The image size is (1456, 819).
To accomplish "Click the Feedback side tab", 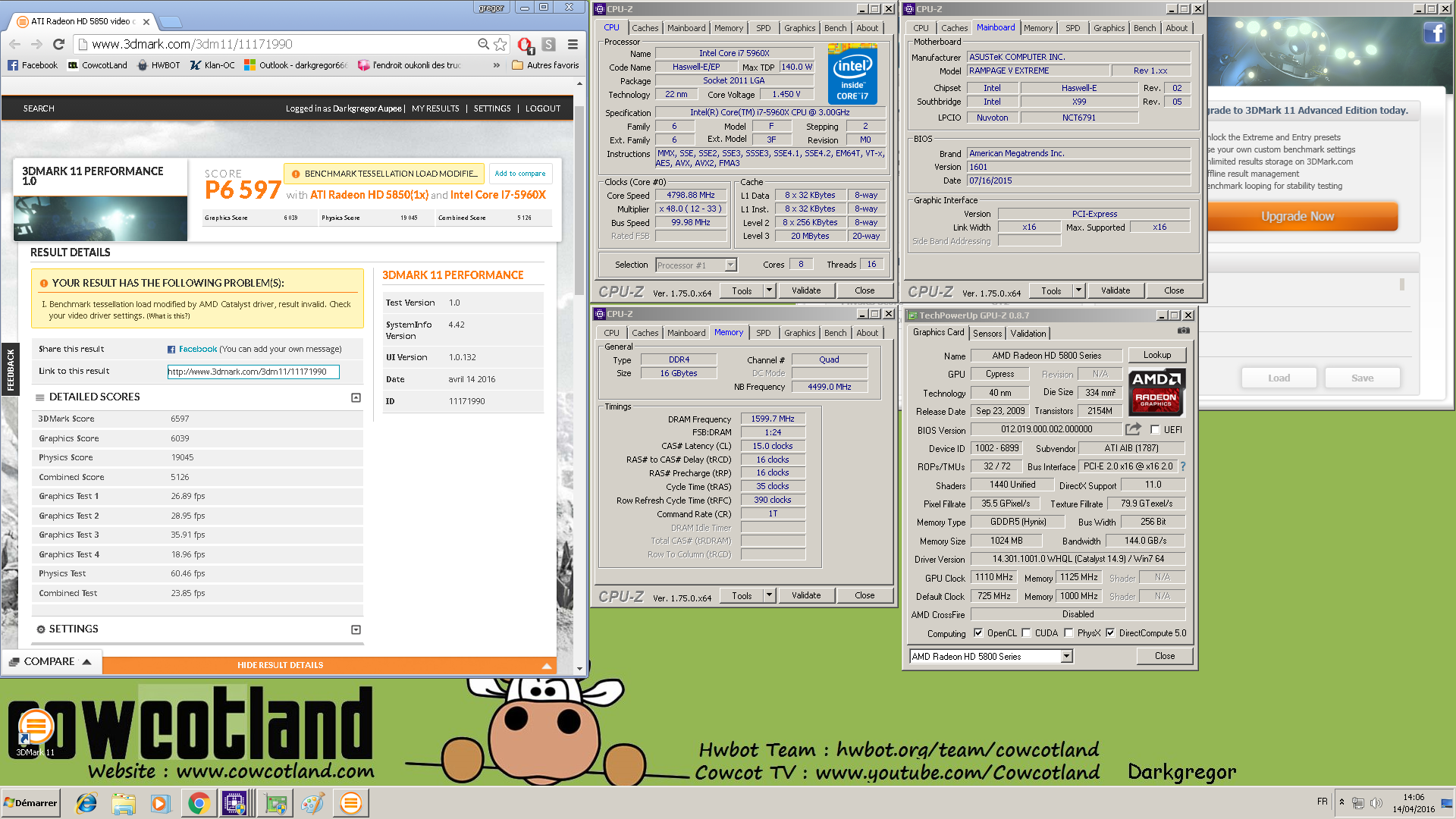I will (10, 370).
